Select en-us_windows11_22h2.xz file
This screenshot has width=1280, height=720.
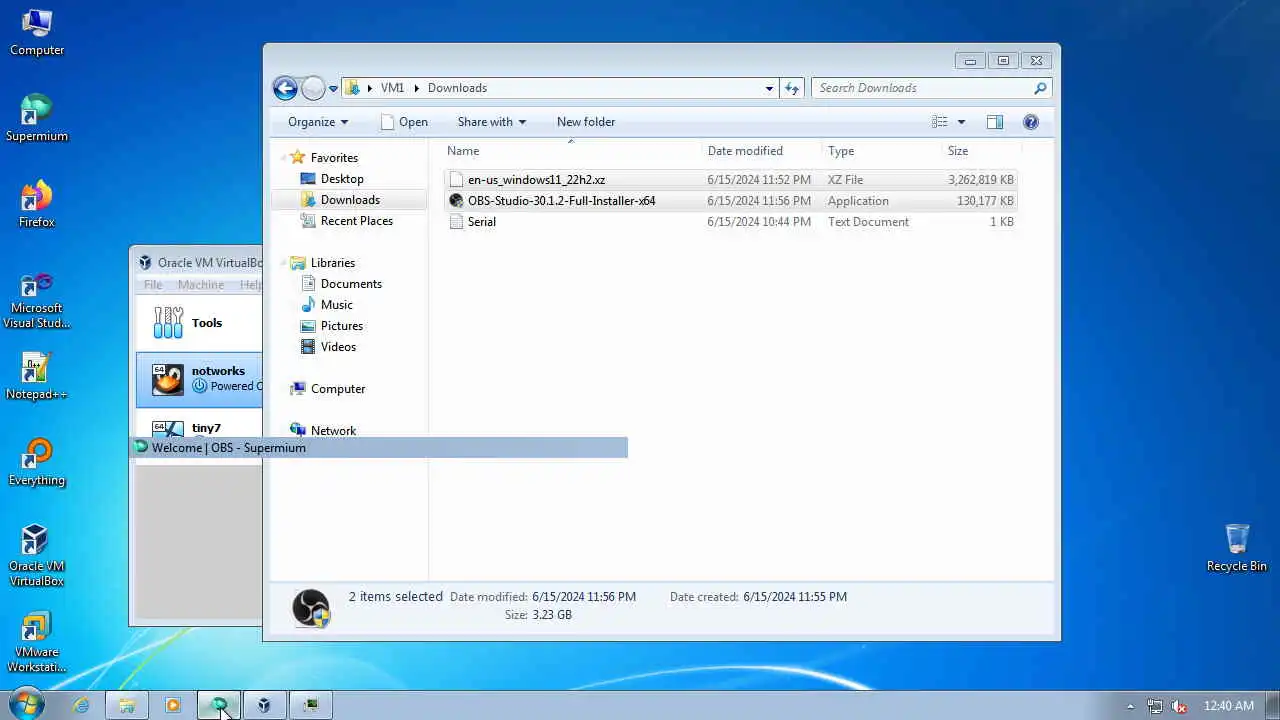730,180
